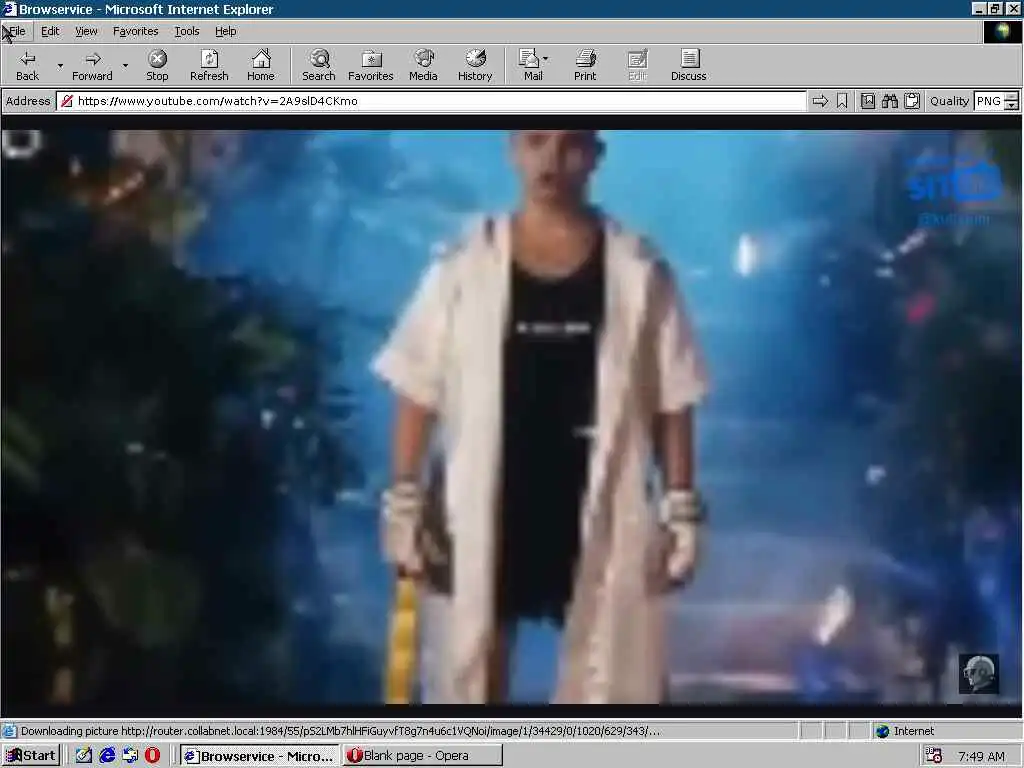Open the Start menu
The width and height of the screenshot is (1024, 768).
coord(31,756)
